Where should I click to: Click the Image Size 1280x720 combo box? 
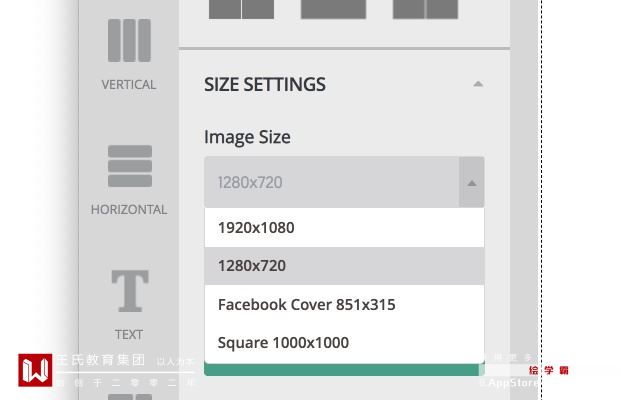tap(330, 182)
